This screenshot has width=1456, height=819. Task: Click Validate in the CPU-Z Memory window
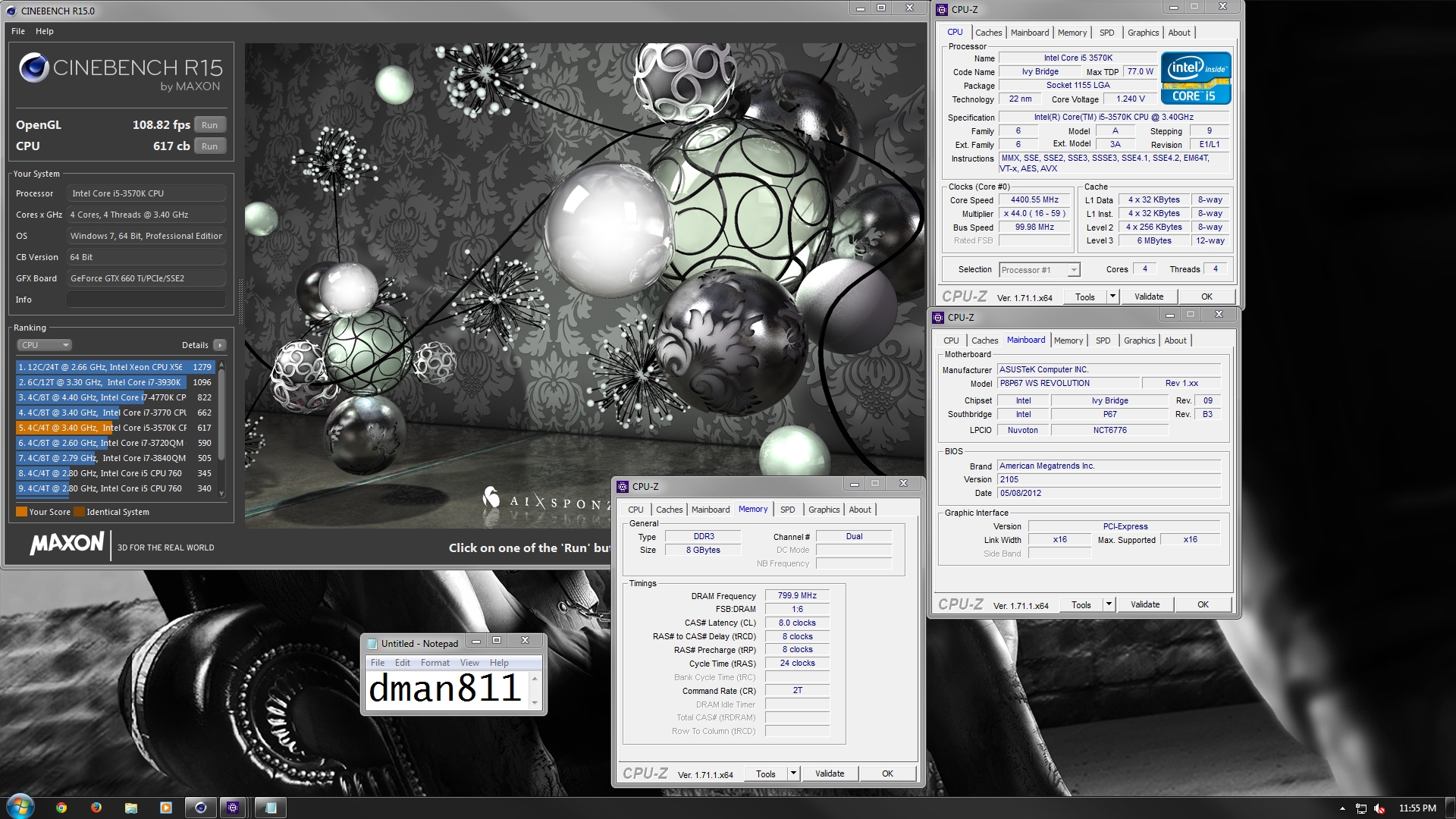click(x=830, y=773)
